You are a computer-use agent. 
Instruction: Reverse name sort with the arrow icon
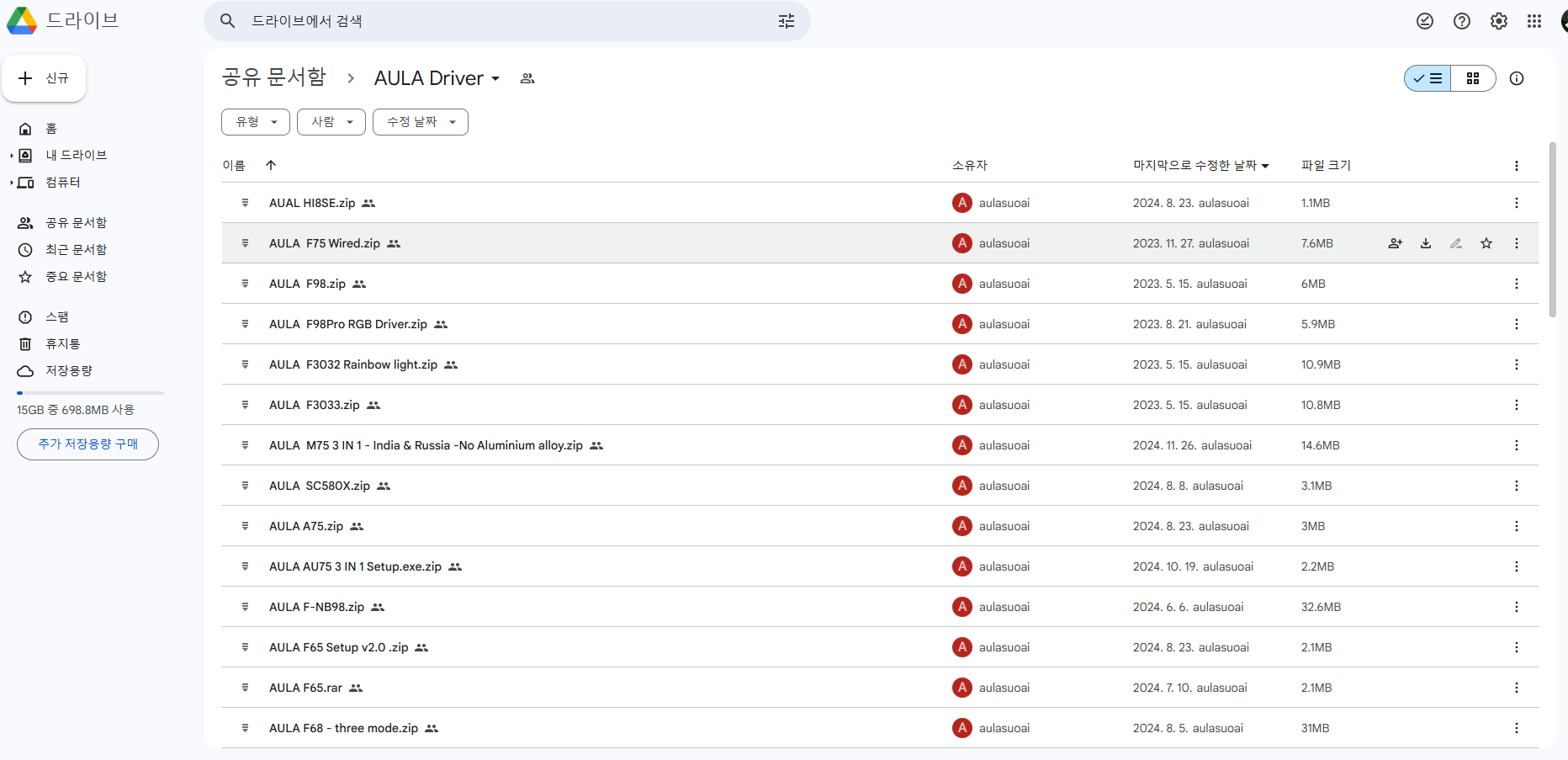271,165
